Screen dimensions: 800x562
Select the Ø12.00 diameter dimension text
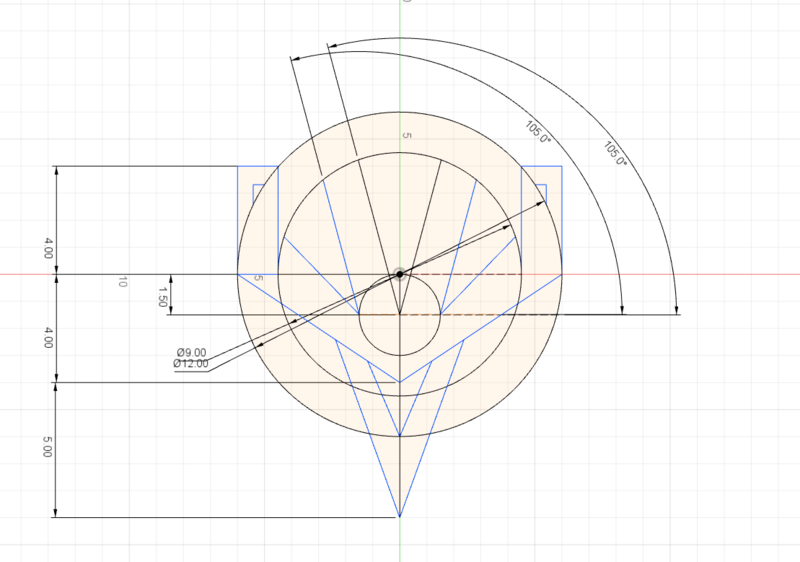(x=190, y=364)
